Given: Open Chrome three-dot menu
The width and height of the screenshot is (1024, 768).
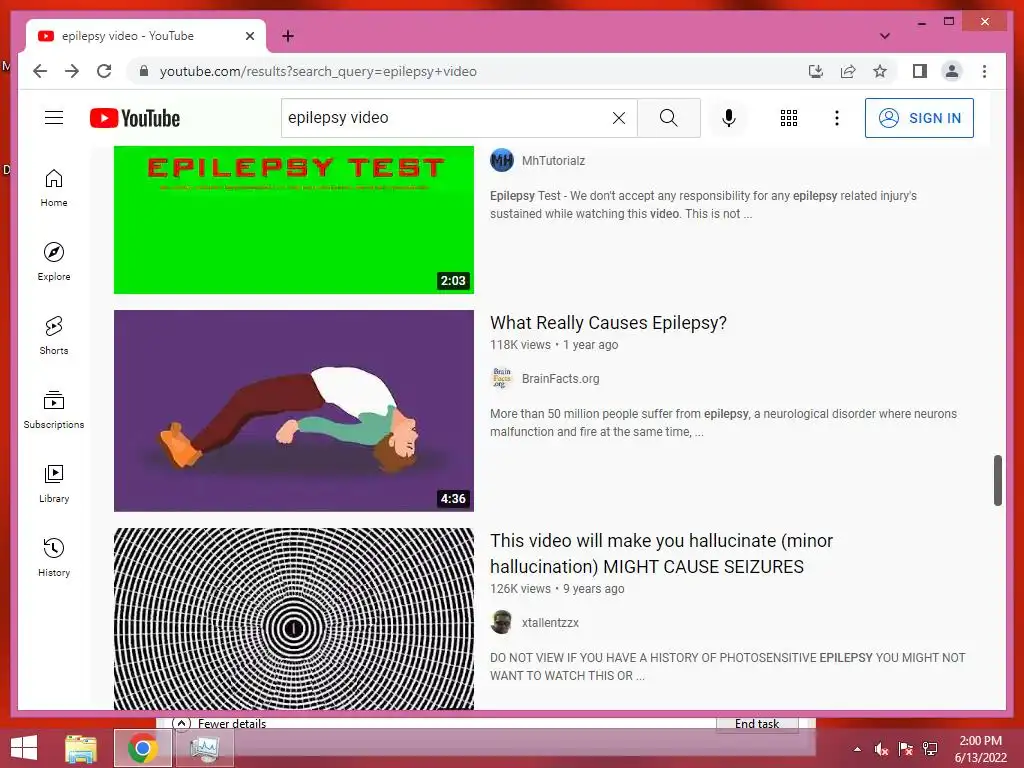Looking at the screenshot, I should [x=984, y=71].
